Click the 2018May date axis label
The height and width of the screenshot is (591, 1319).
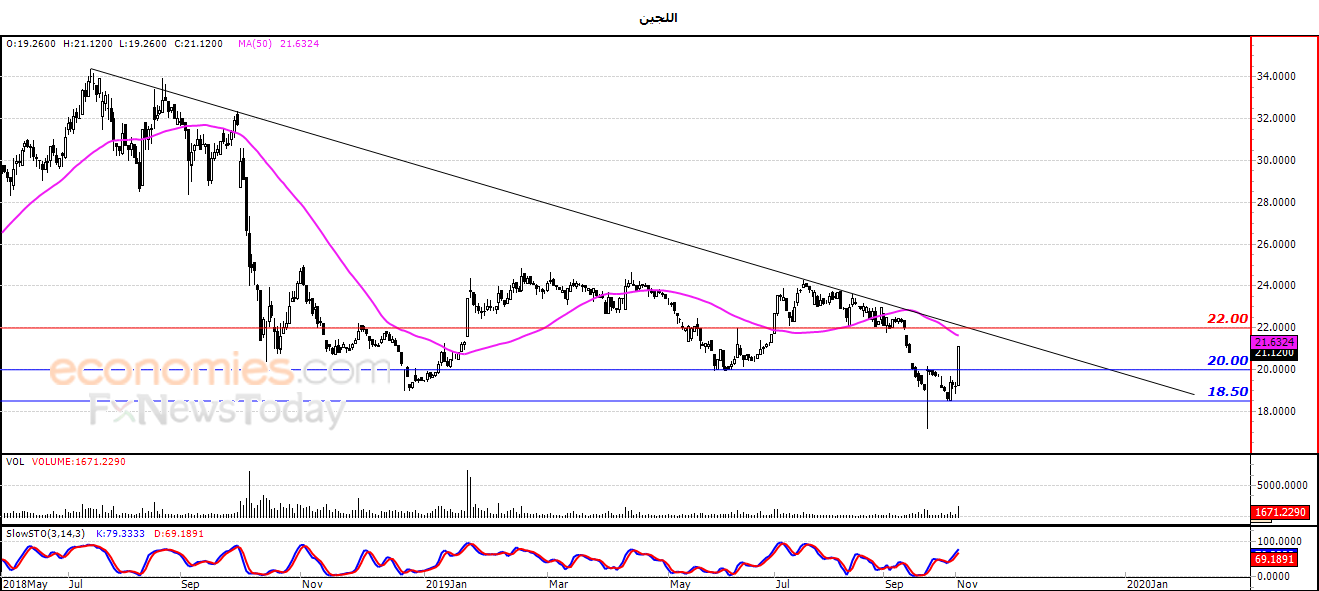26,583
